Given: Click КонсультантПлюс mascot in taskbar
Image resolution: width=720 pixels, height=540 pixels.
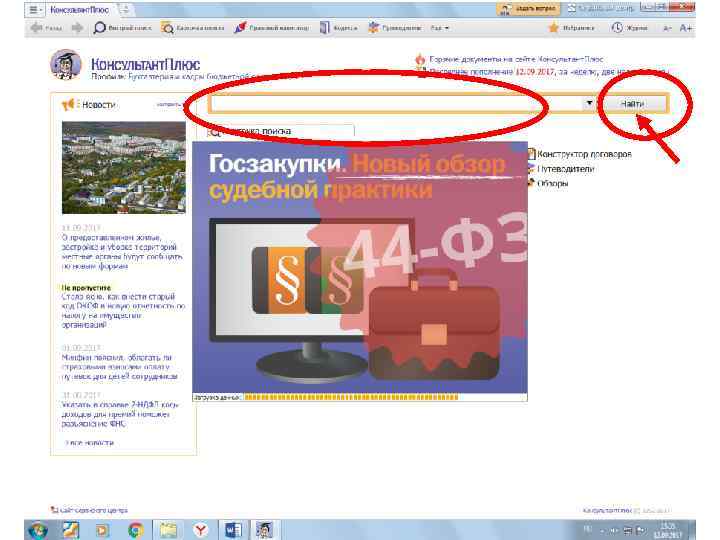Looking at the screenshot, I should pyautogui.click(x=264, y=530).
